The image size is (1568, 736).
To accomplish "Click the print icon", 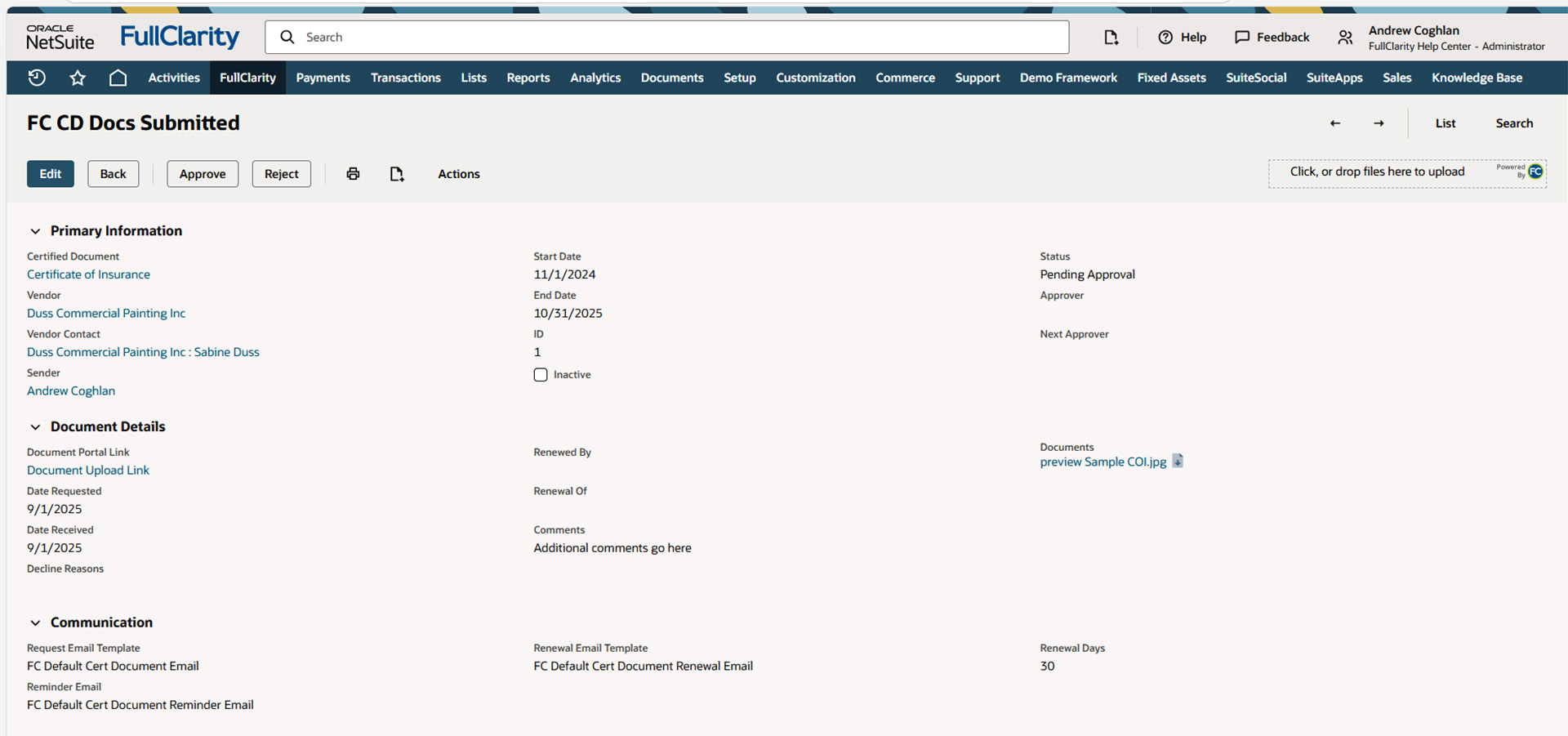I will [353, 174].
